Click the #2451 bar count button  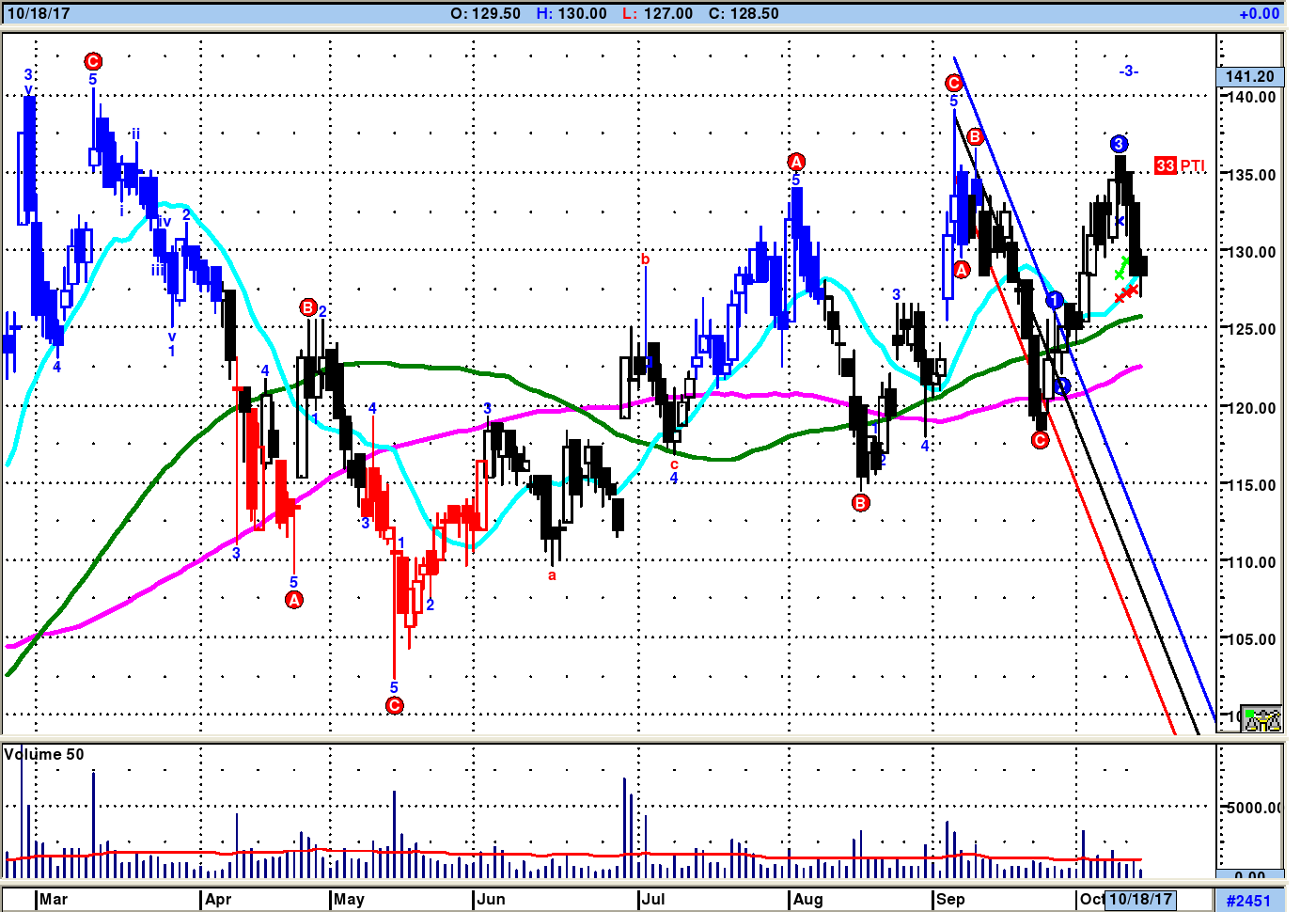[1248, 900]
